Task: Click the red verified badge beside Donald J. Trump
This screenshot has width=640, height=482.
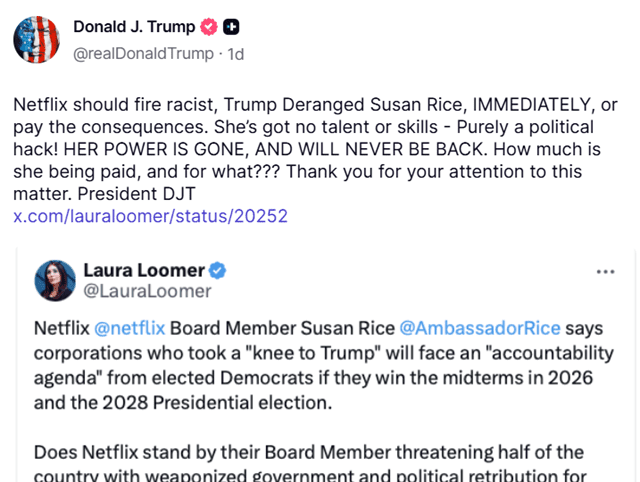Action: [210, 28]
